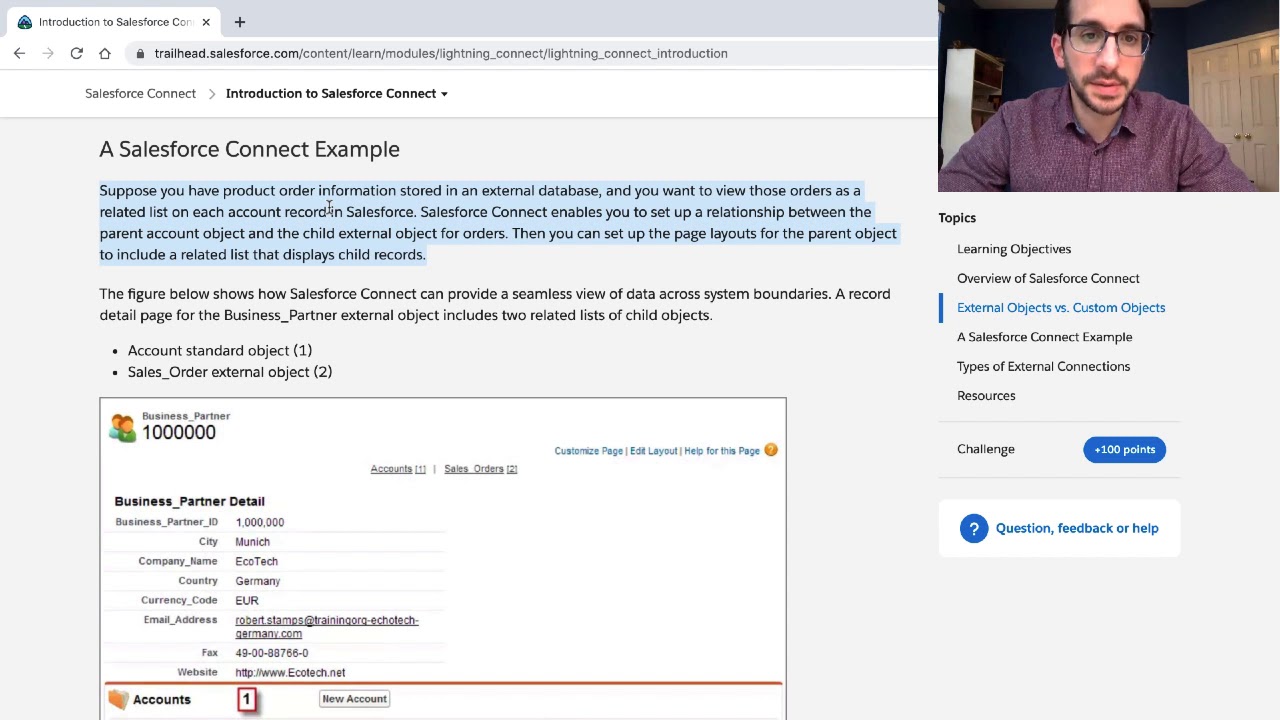1280x720 pixels.
Task: Expand Introduction to Salesforce Connect dropdown
Action: pyautogui.click(x=337, y=93)
